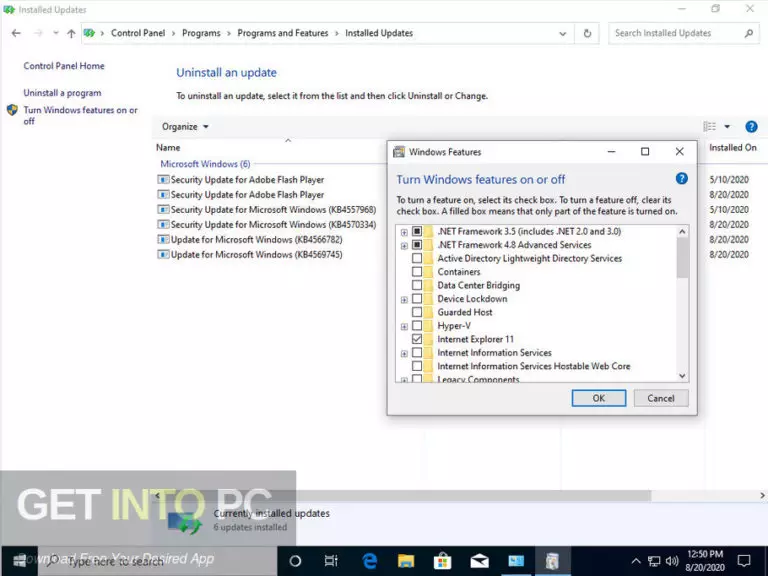The height and width of the screenshot is (576, 768).
Task: Show hidden system tray icons
Action: pos(636,561)
